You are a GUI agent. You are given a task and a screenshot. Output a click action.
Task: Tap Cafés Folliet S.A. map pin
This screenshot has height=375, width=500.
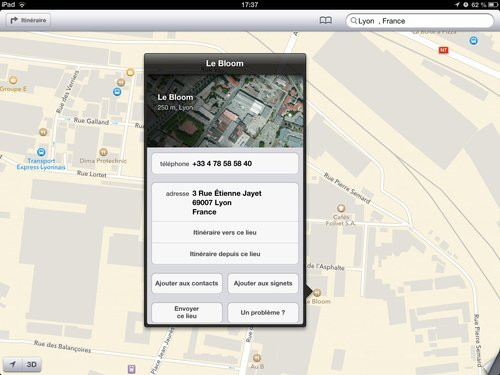[x=341, y=208]
